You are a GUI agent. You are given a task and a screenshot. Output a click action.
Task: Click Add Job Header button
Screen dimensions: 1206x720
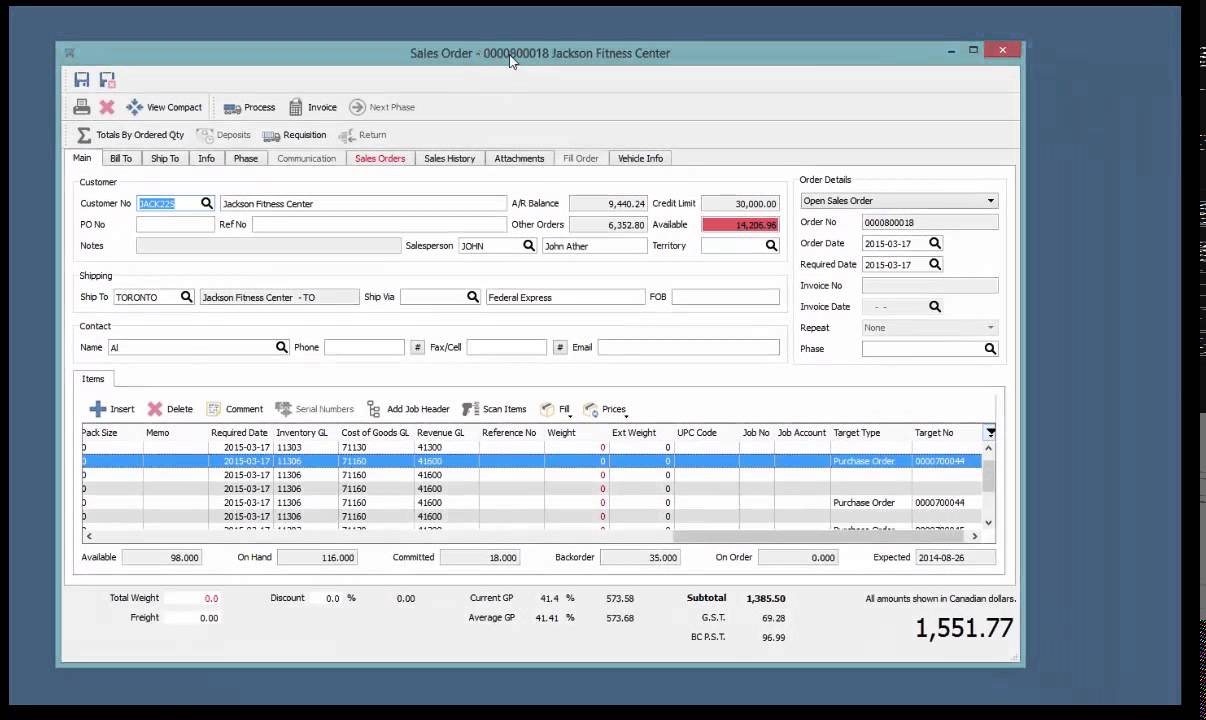pos(408,409)
